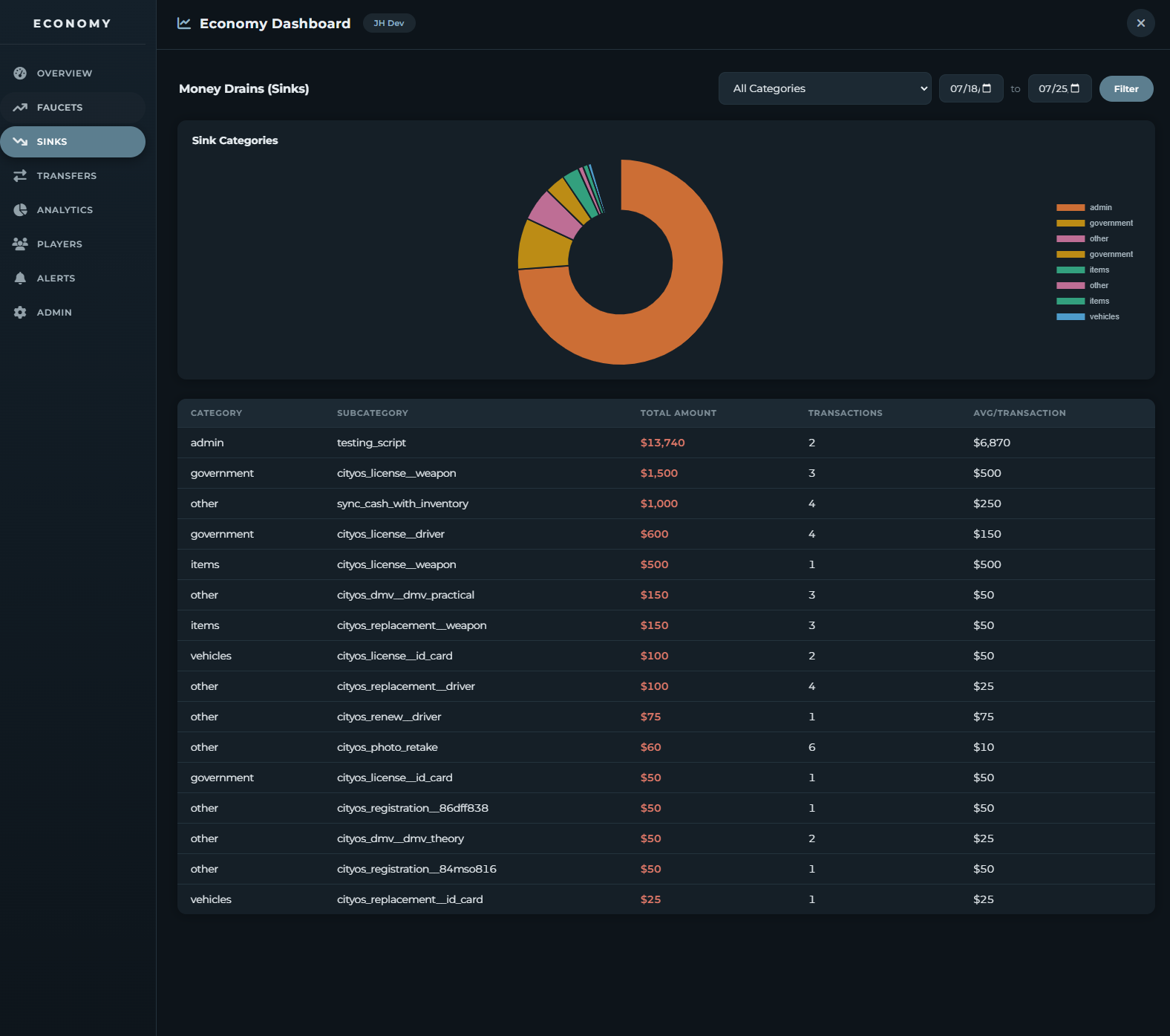Click the $13,740 total amount
This screenshot has height=1036, width=1170.
point(663,443)
